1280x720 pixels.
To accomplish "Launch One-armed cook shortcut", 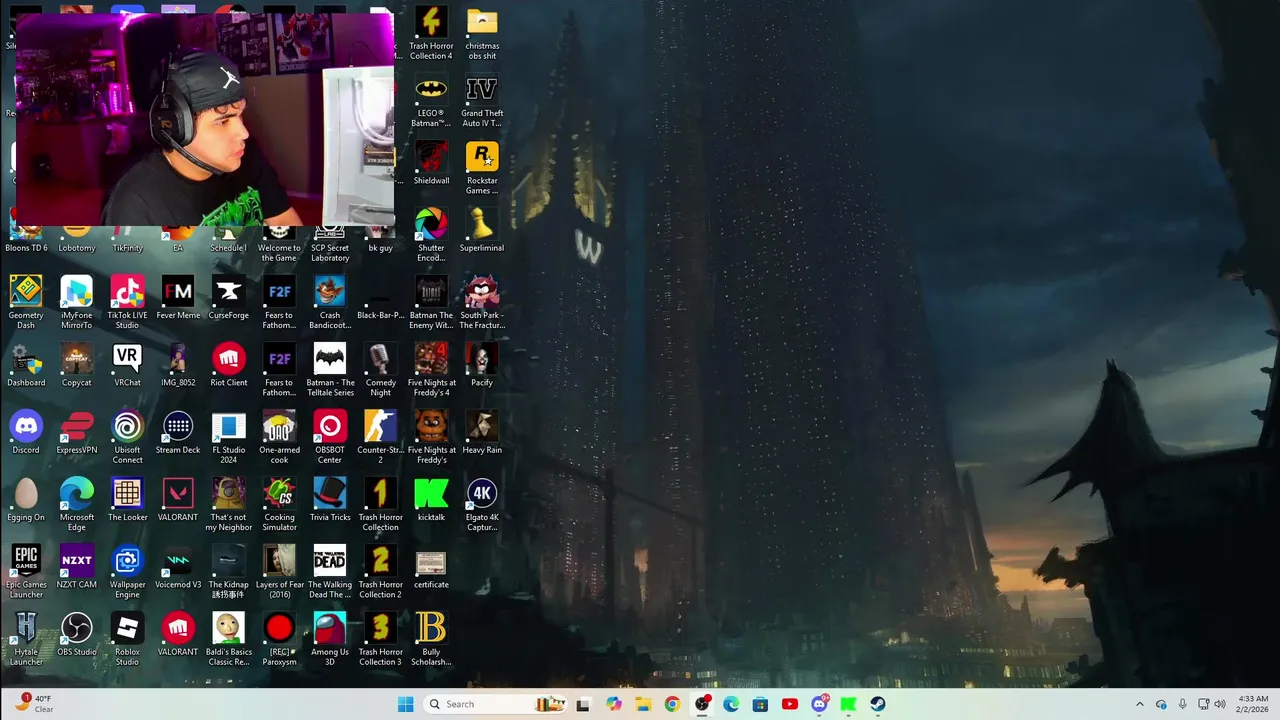I will click(279, 437).
